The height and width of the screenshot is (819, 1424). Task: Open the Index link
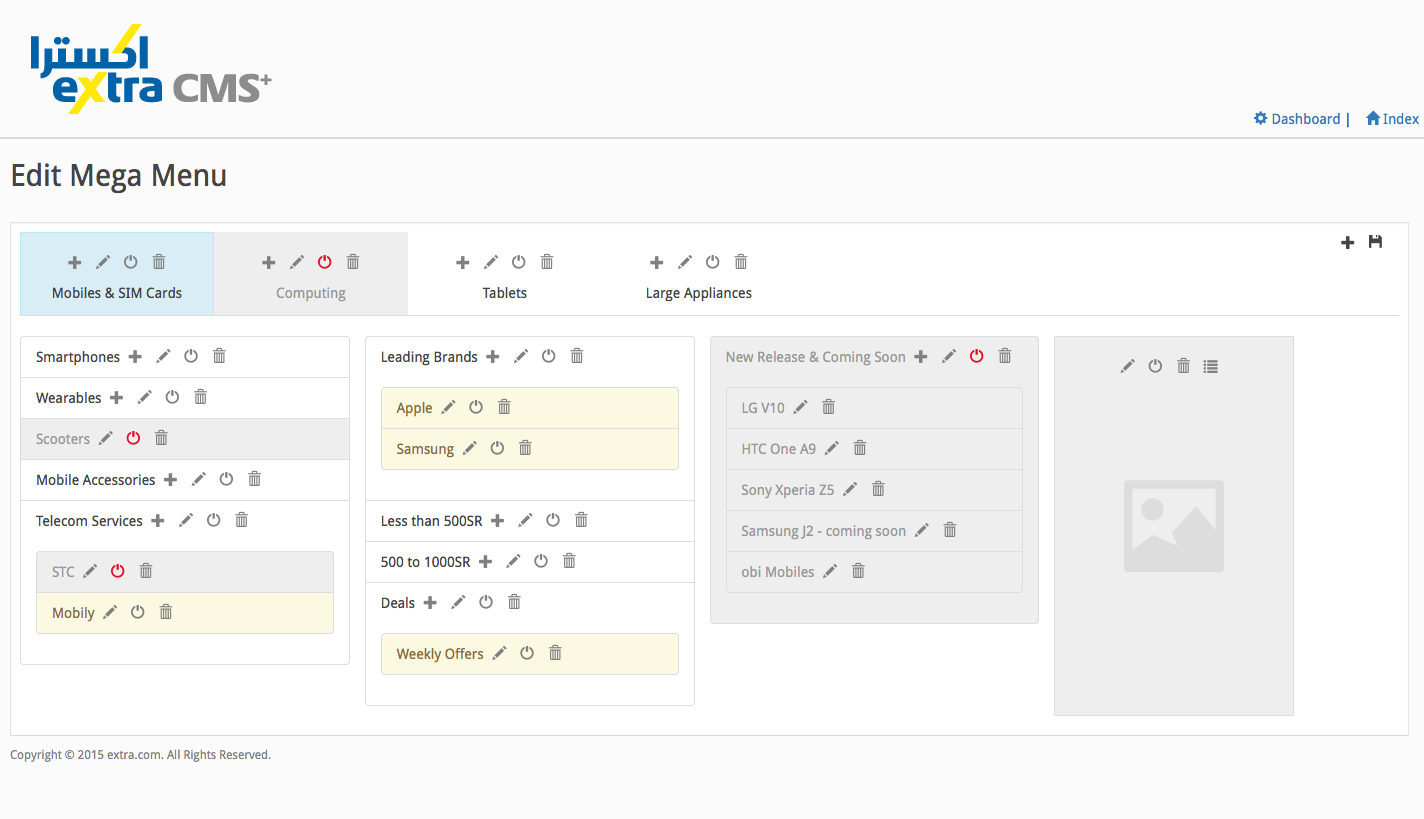click(1393, 119)
